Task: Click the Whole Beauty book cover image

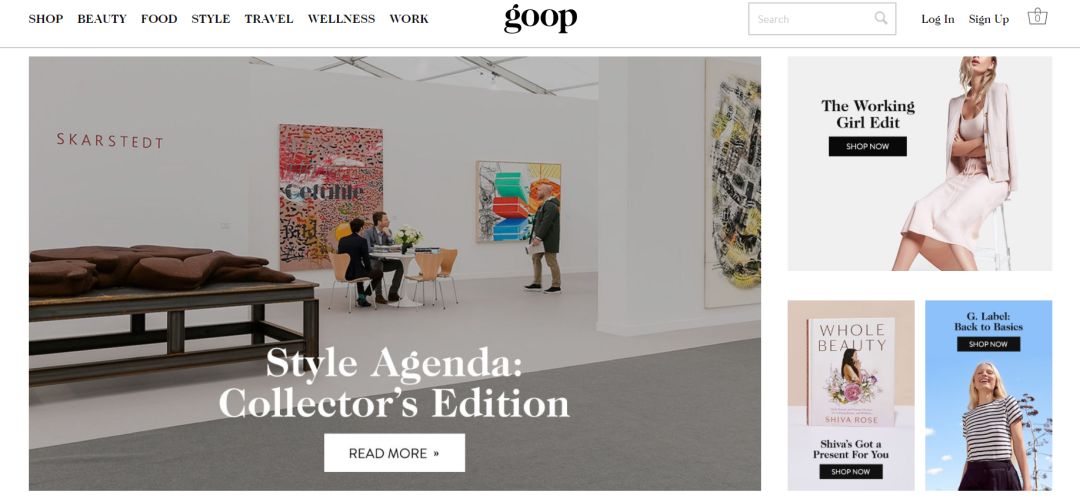Action: coord(851,371)
